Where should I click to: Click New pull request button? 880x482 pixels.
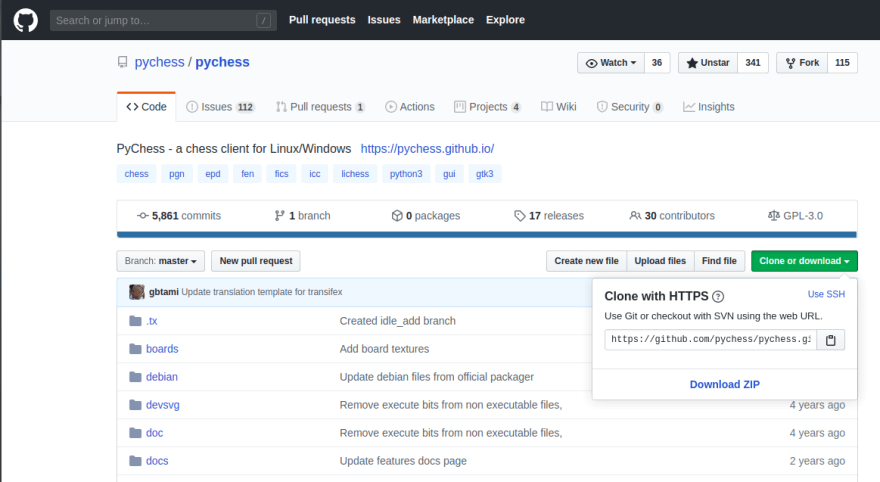point(256,261)
